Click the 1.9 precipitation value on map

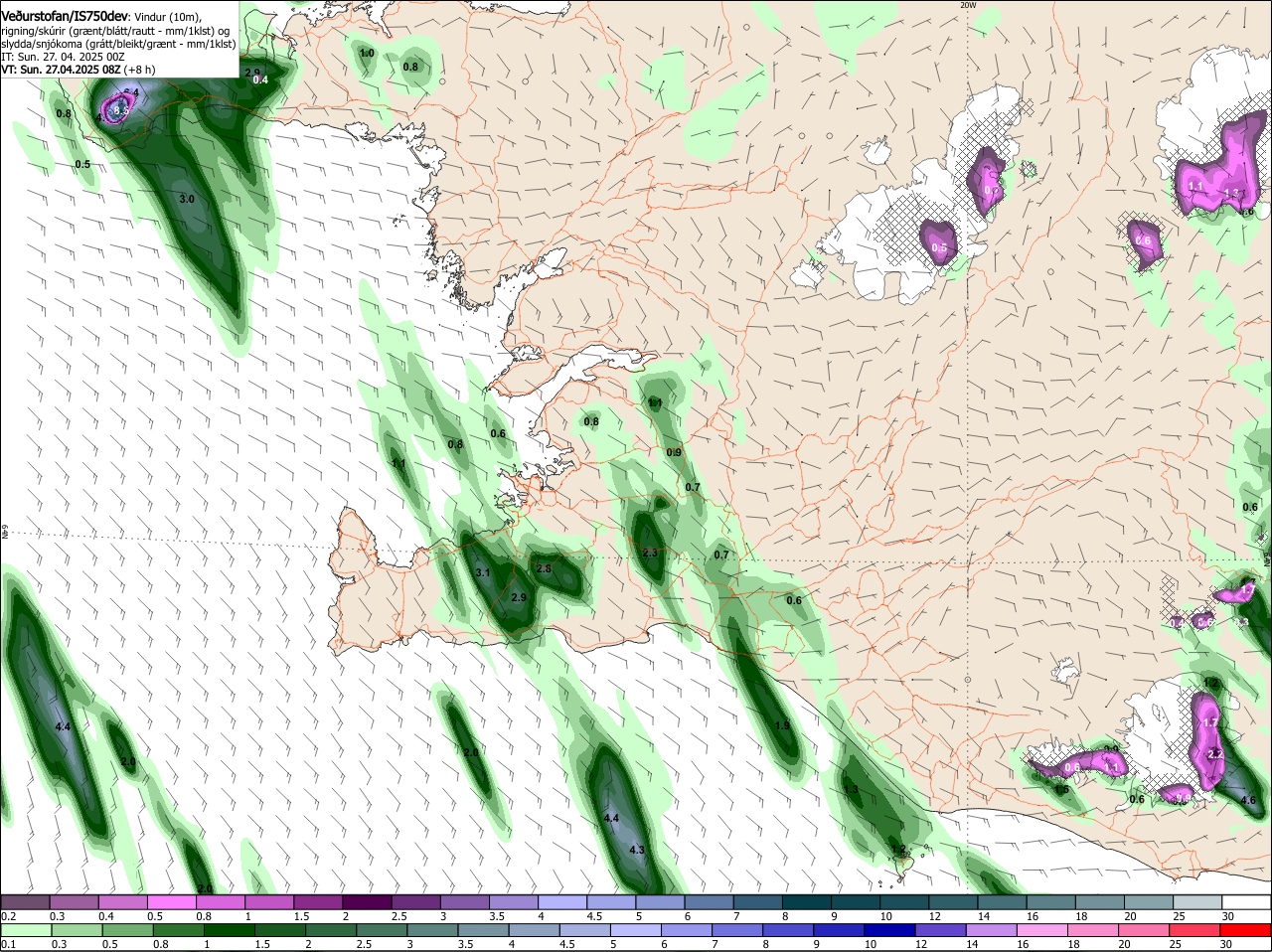pos(782,725)
